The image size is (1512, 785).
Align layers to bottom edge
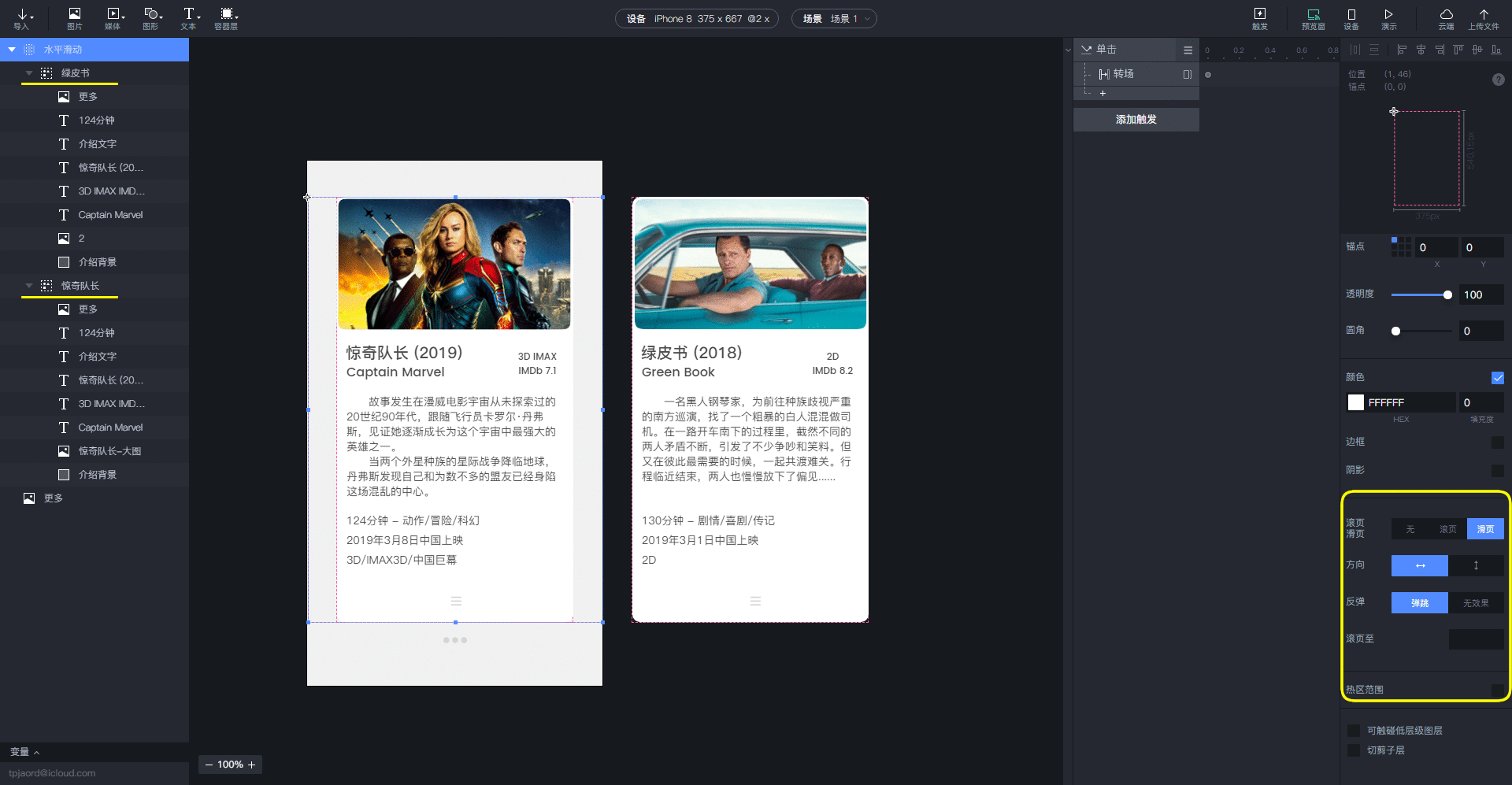click(1496, 50)
